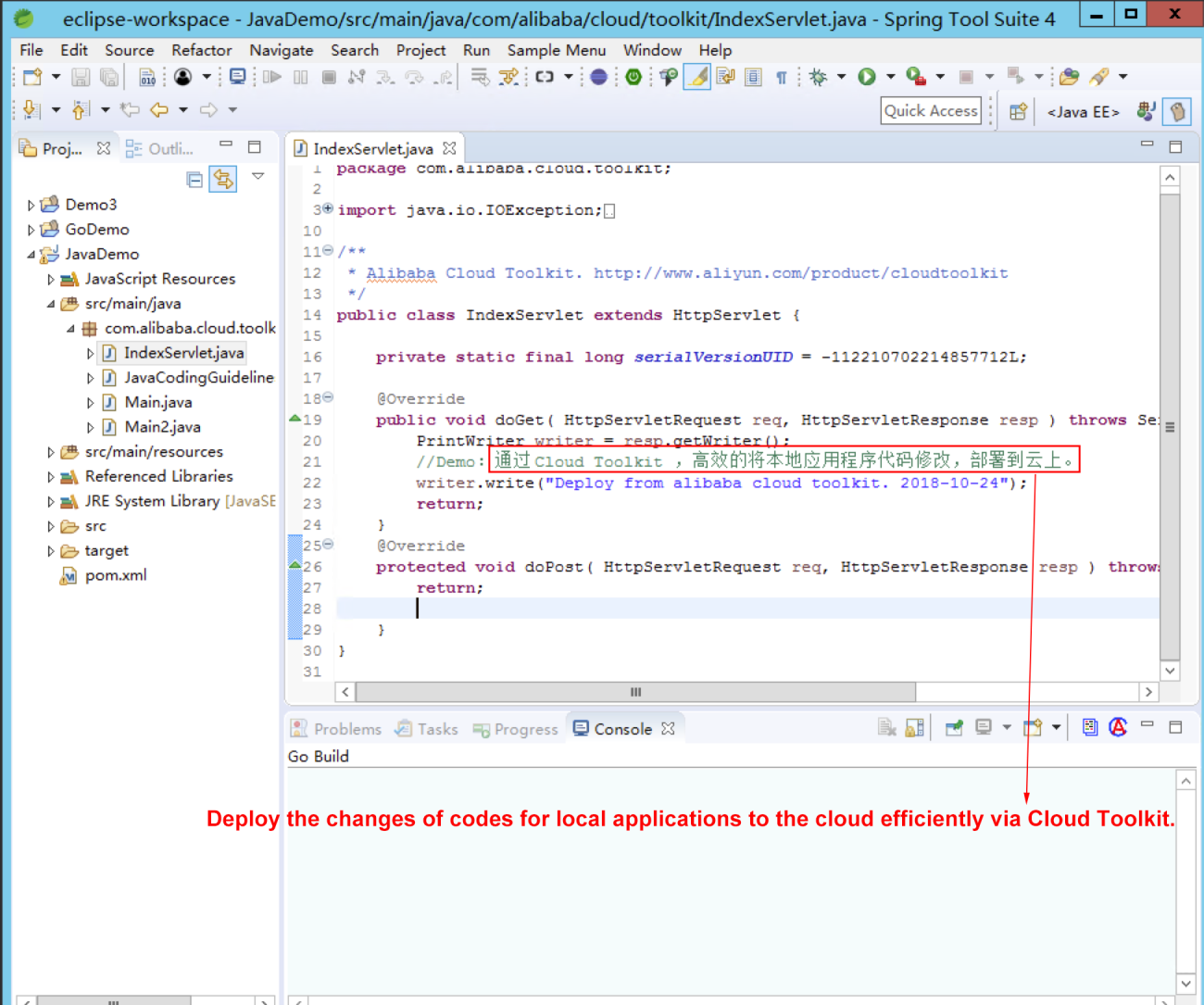1204x1005 pixels.
Task: Click the Suspend debug icon
Action: [x=301, y=77]
